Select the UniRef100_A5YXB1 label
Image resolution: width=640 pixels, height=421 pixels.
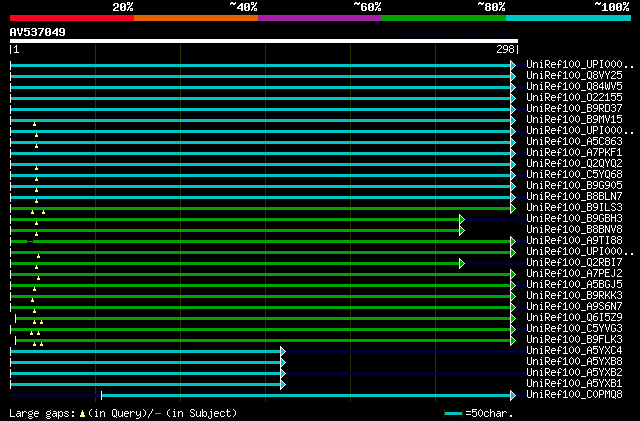click(x=574, y=384)
